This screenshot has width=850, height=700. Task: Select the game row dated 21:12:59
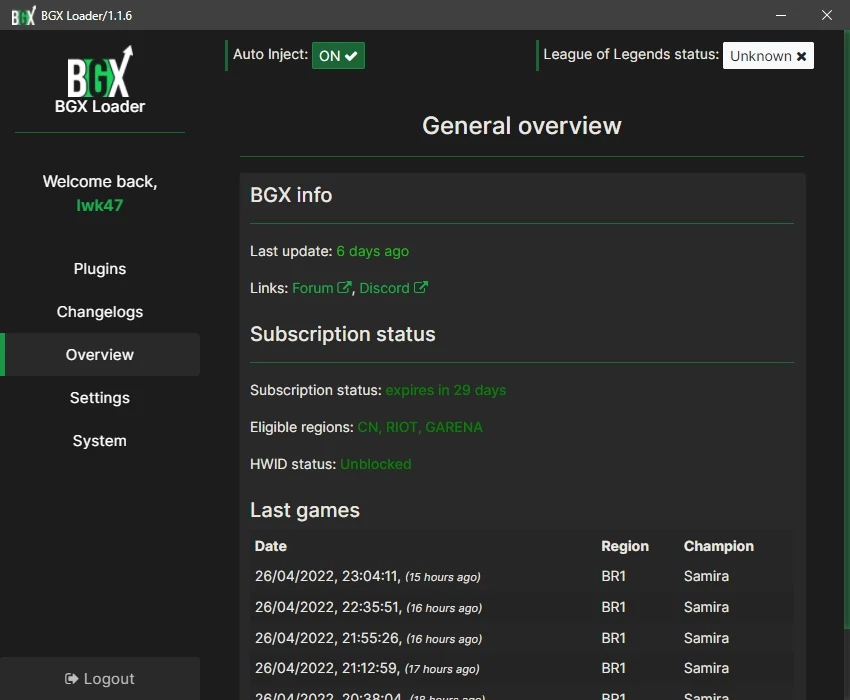coord(521,669)
